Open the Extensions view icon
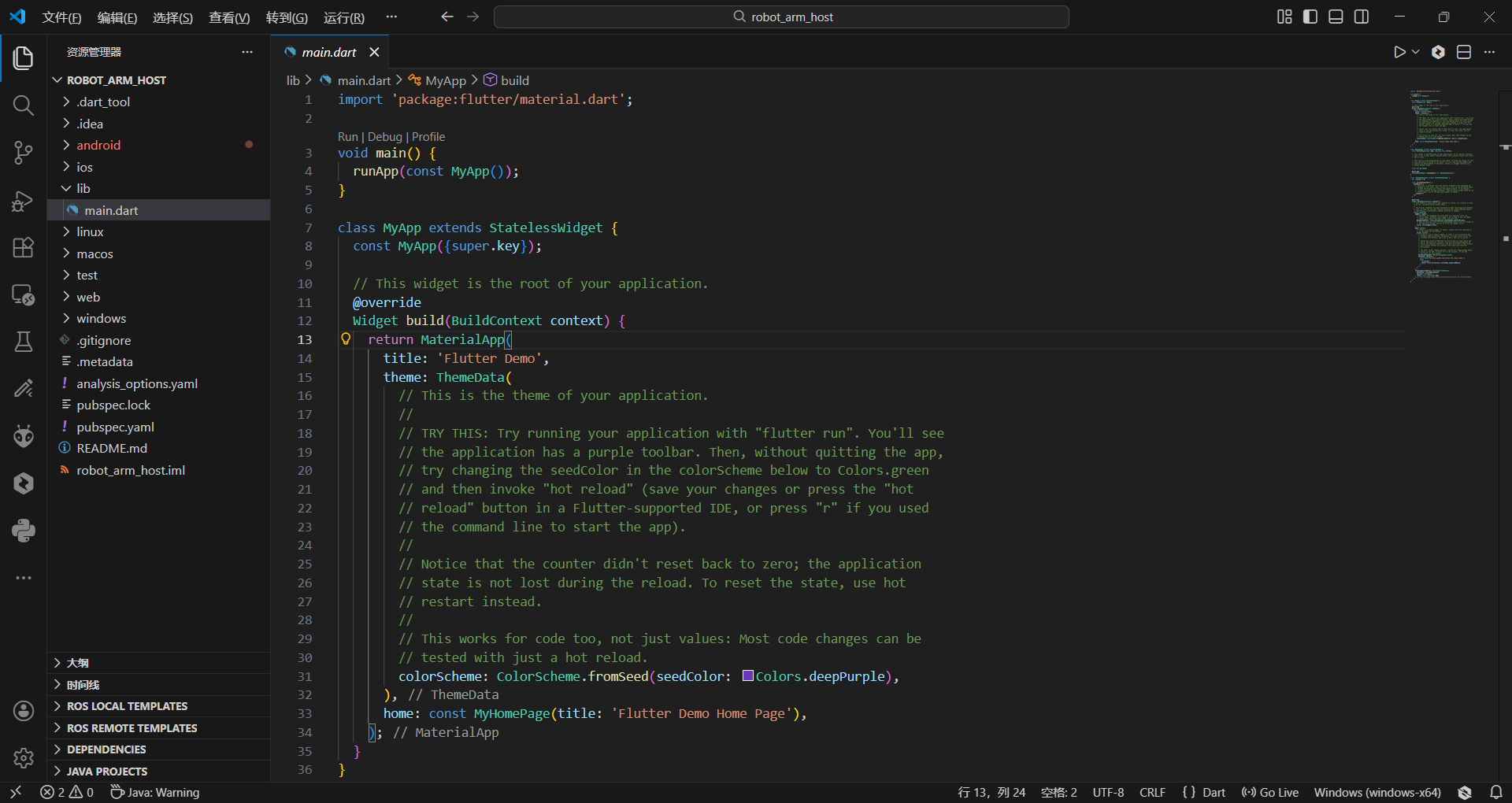 [24, 247]
